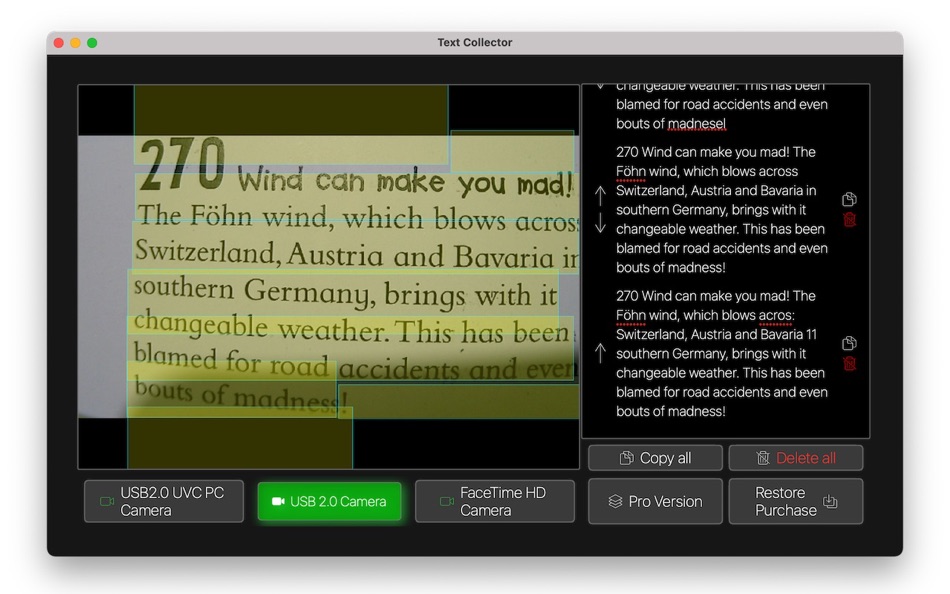Viewport: 950px width, 594px height.
Task: Click 'bouts of madness!' in the middle entry
Action: [671, 267]
